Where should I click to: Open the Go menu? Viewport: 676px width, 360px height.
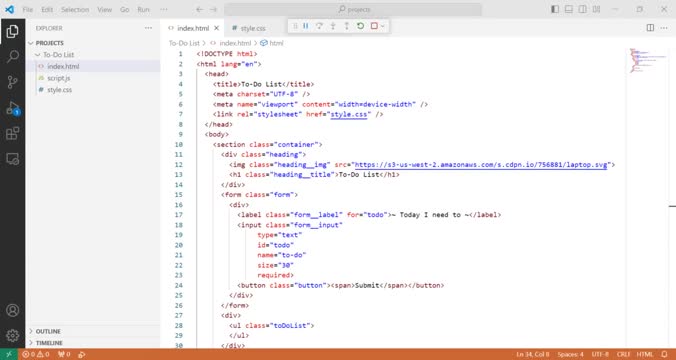tap(125, 9)
